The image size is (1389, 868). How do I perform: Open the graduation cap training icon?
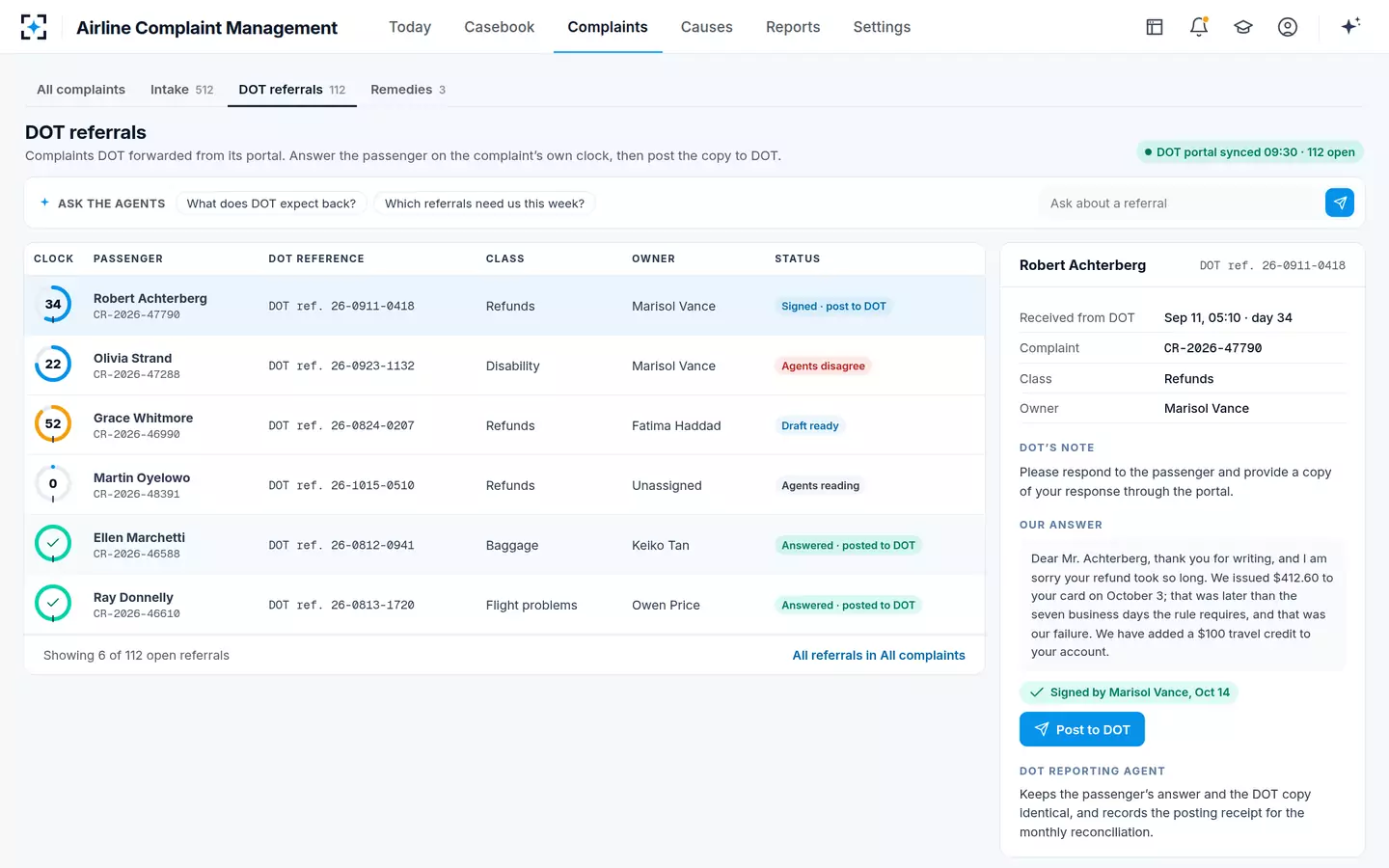tap(1243, 27)
